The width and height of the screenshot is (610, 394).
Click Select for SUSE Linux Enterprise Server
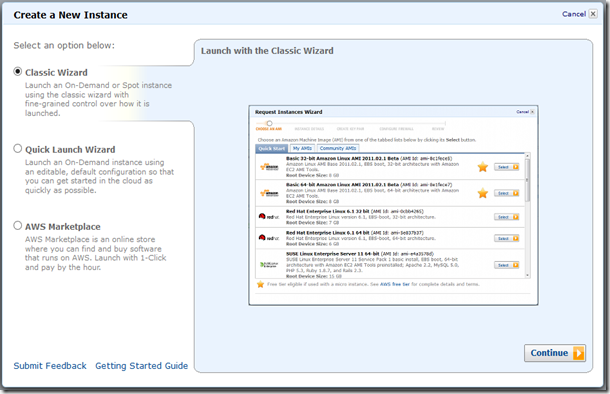[507, 265]
